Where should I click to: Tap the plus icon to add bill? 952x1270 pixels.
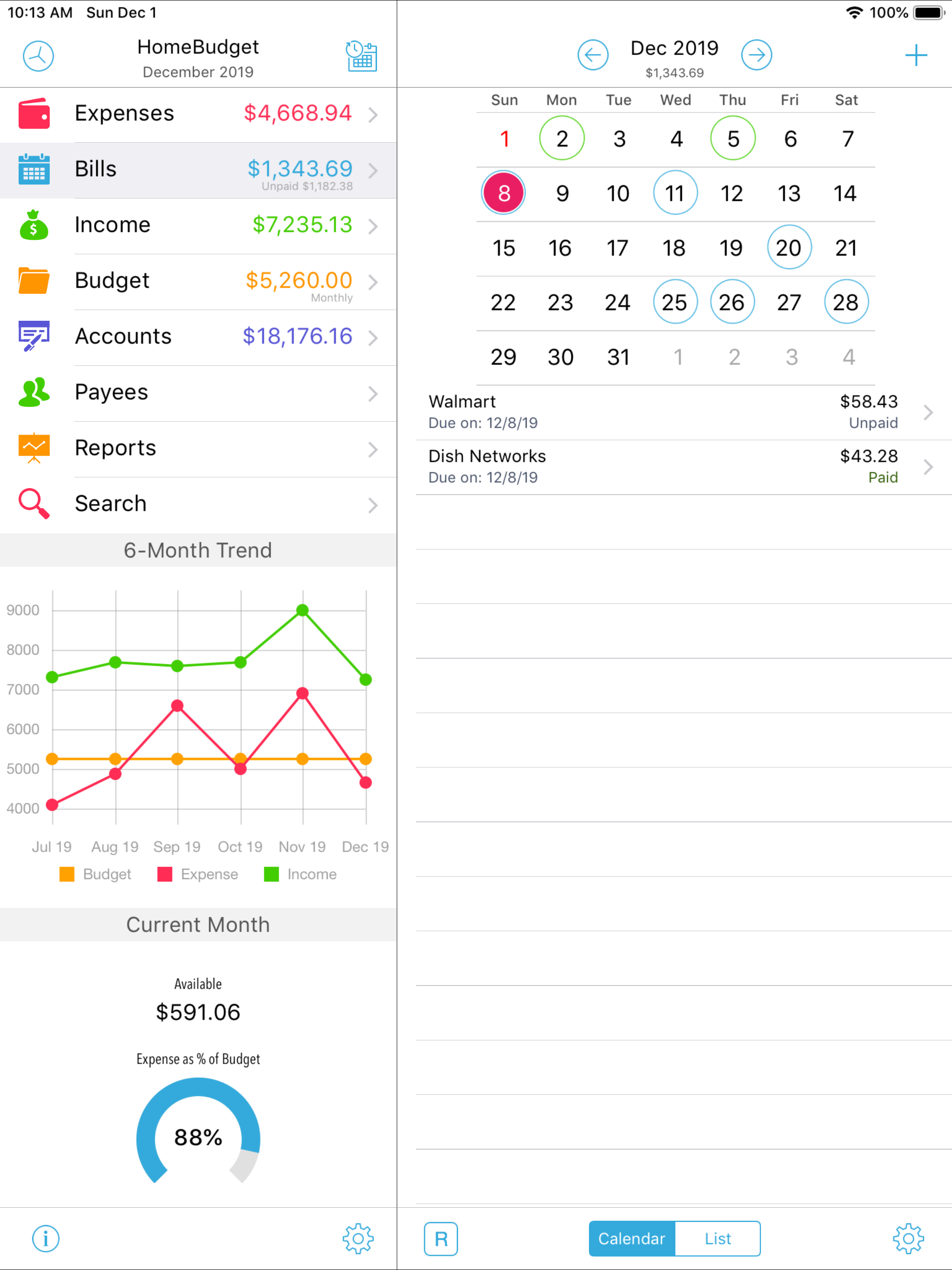[916, 56]
